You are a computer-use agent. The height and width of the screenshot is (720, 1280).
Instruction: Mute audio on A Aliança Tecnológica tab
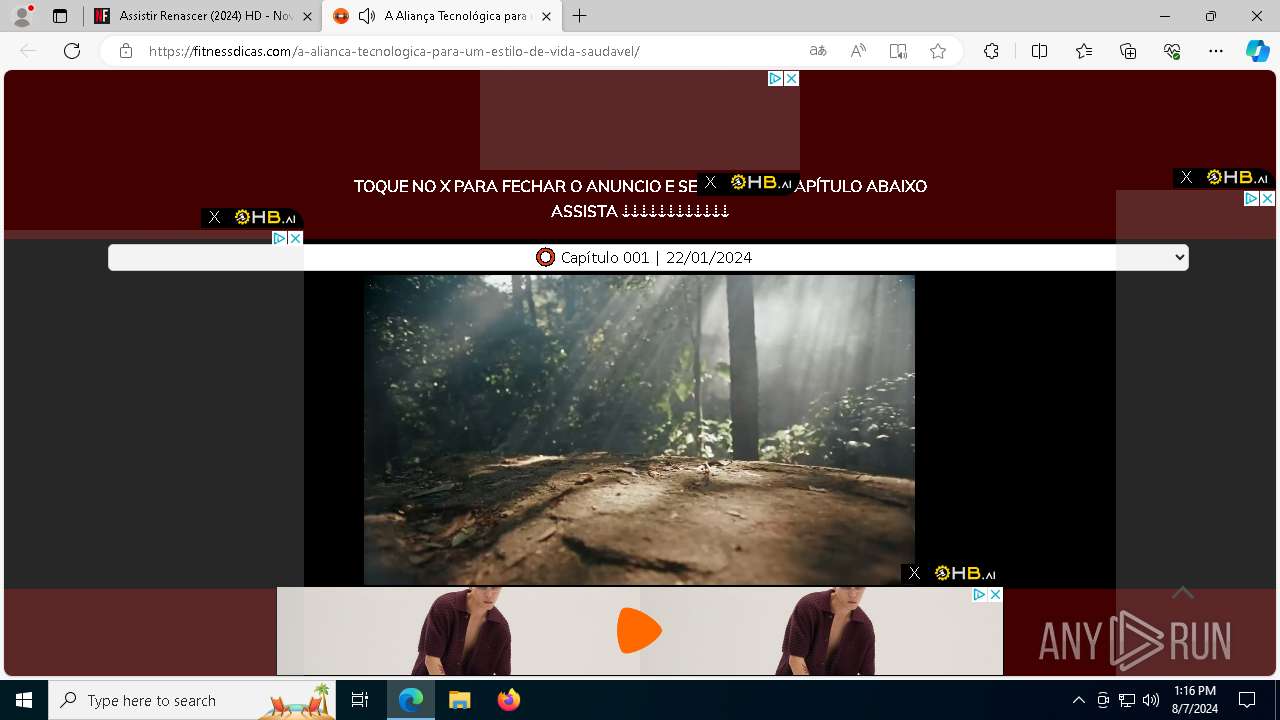367,16
